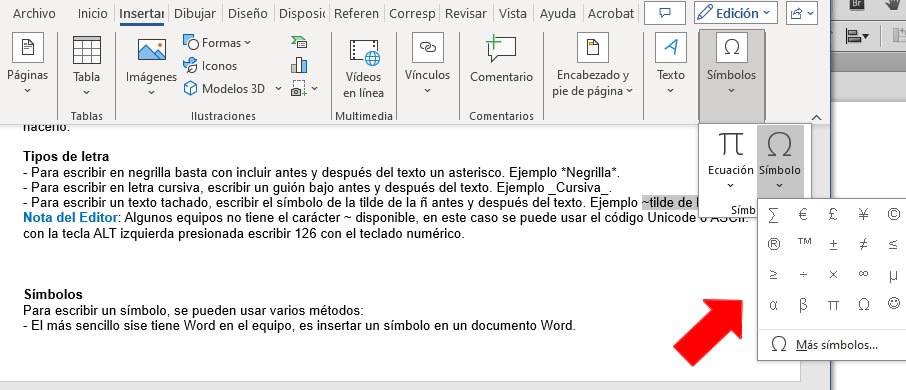Open the screenshot (Captura) dropdown
This screenshot has width=906, height=390.
click(305, 88)
